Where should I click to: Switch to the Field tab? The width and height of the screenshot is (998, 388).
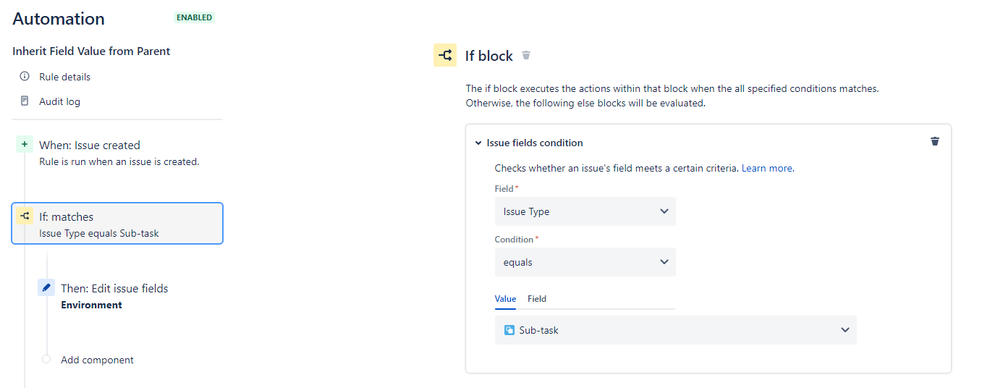point(537,299)
